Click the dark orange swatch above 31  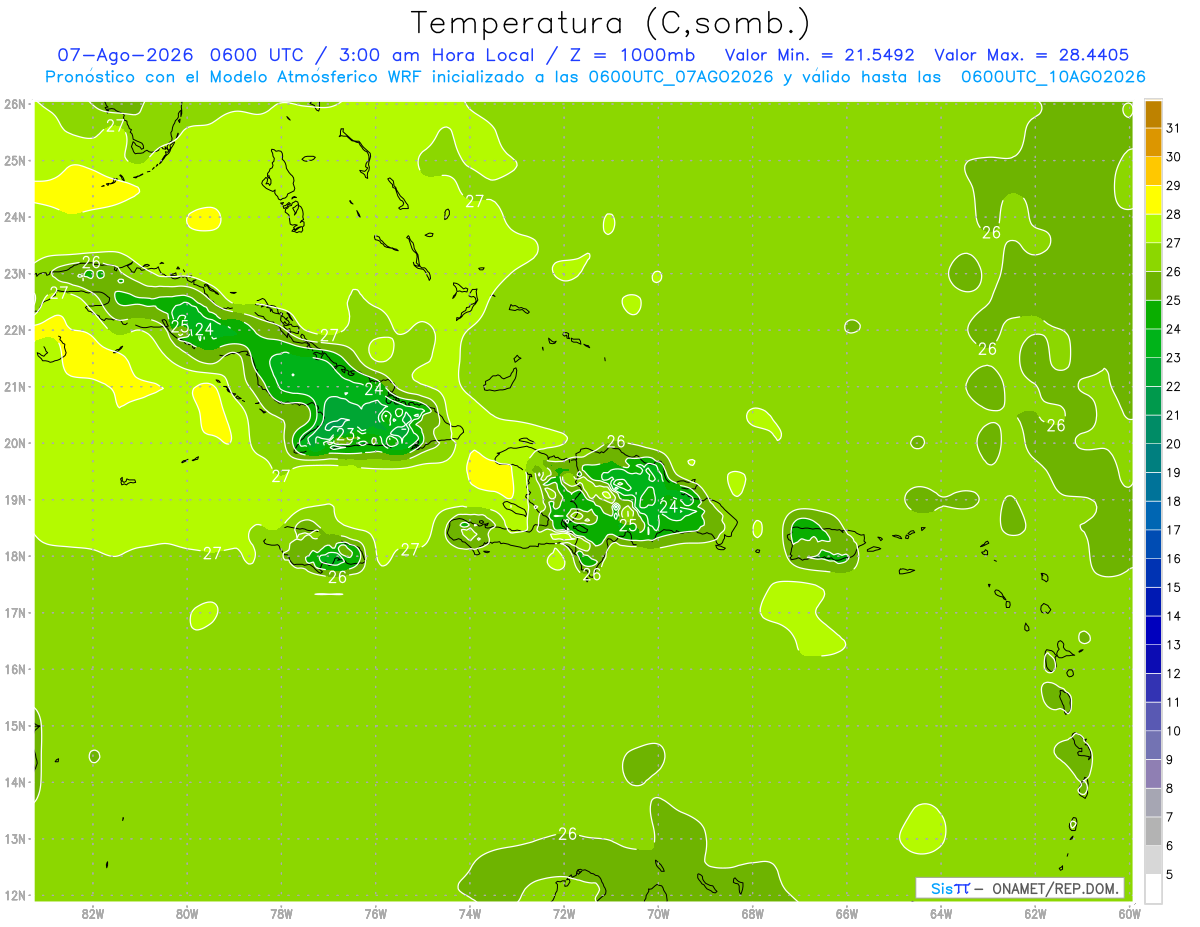(x=1154, y=113)
